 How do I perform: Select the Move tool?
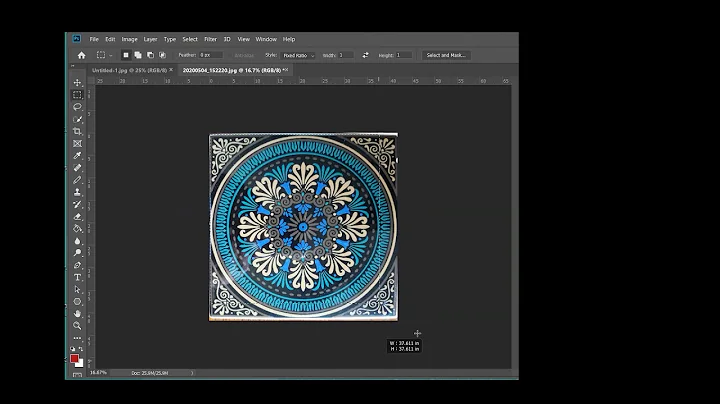(x=77, y=83)
